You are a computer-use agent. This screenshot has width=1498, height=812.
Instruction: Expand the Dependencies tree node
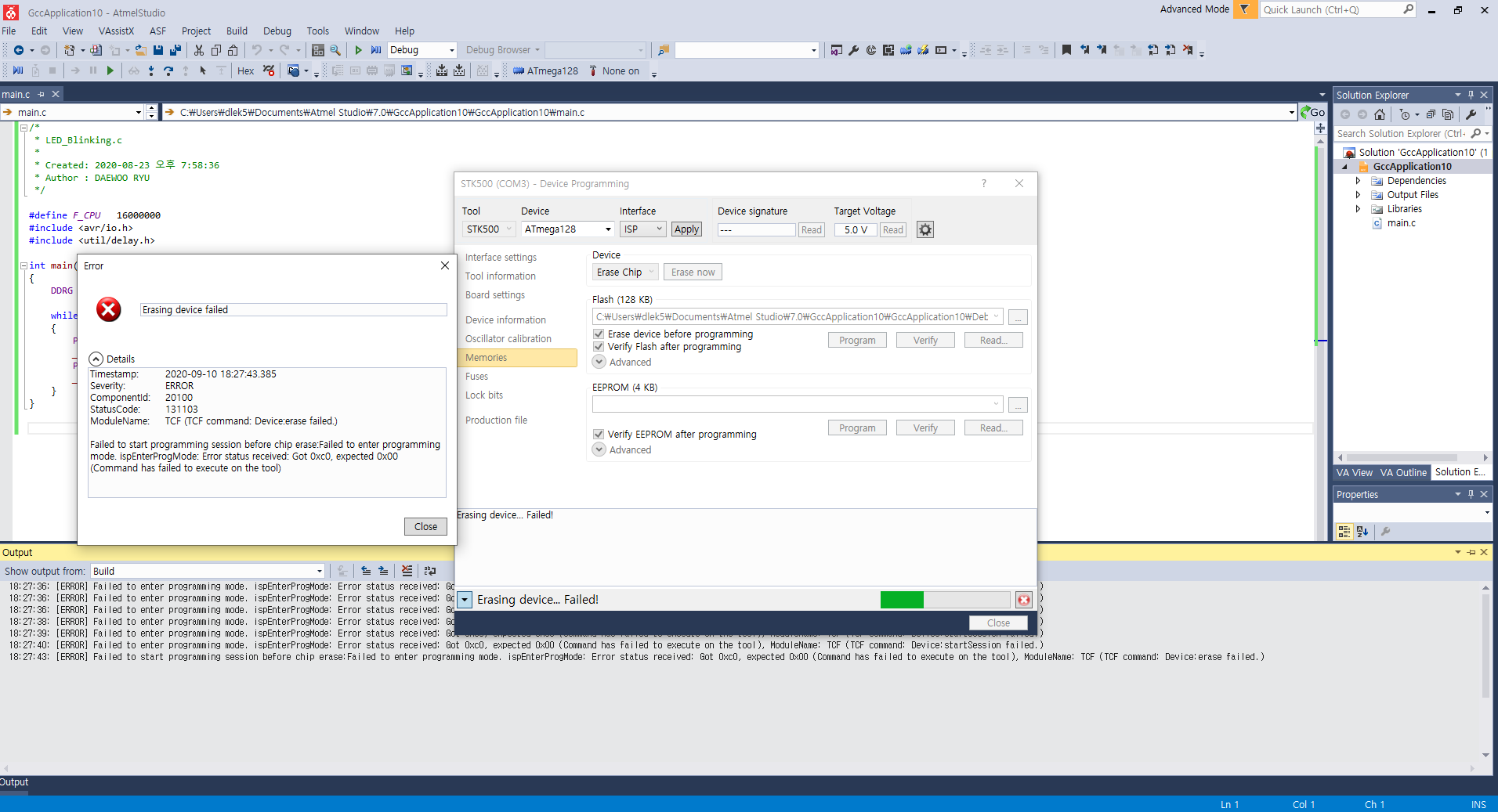[x=1358, y=181]
